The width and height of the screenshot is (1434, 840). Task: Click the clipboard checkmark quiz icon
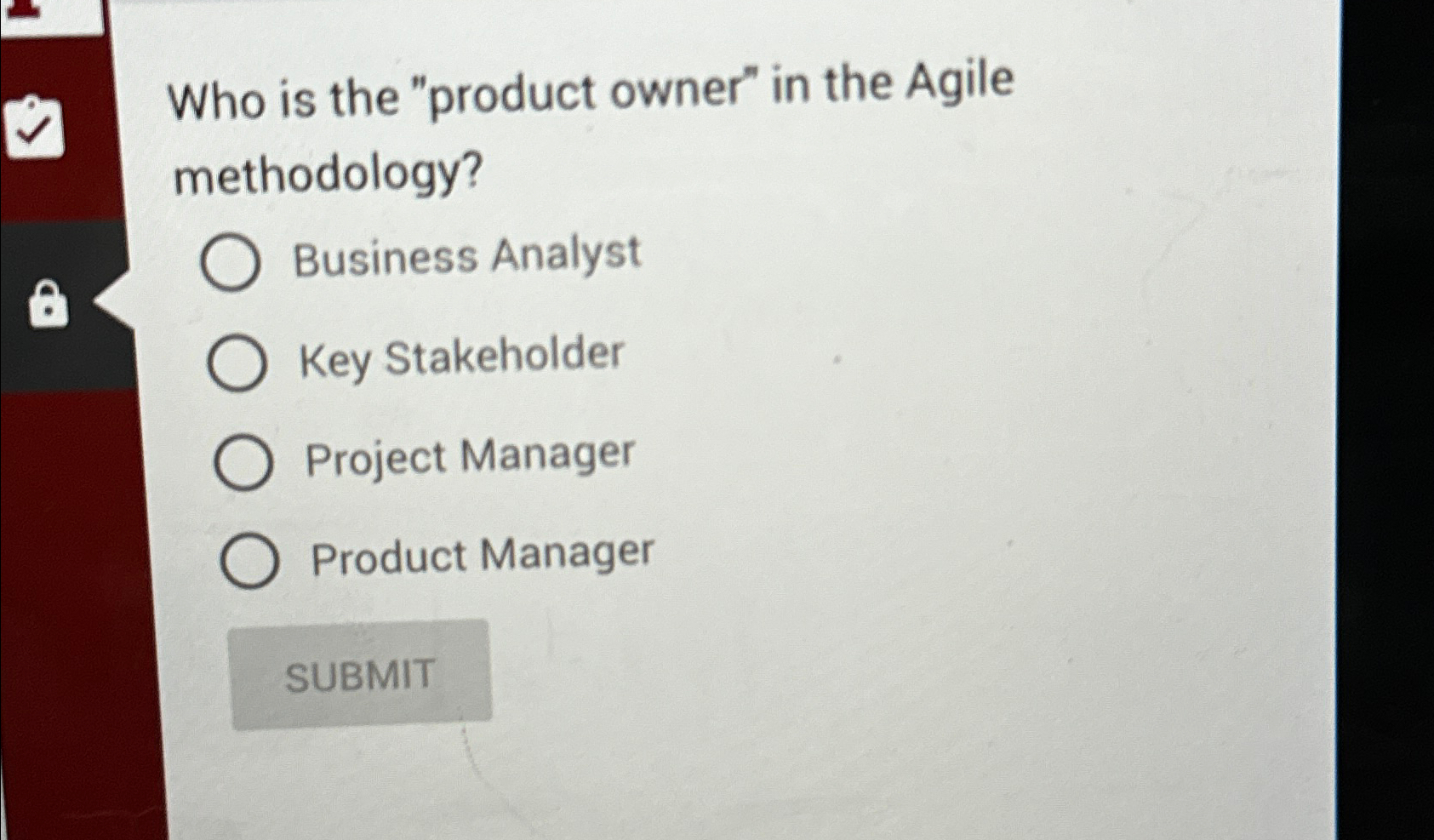tap(34, 126)
